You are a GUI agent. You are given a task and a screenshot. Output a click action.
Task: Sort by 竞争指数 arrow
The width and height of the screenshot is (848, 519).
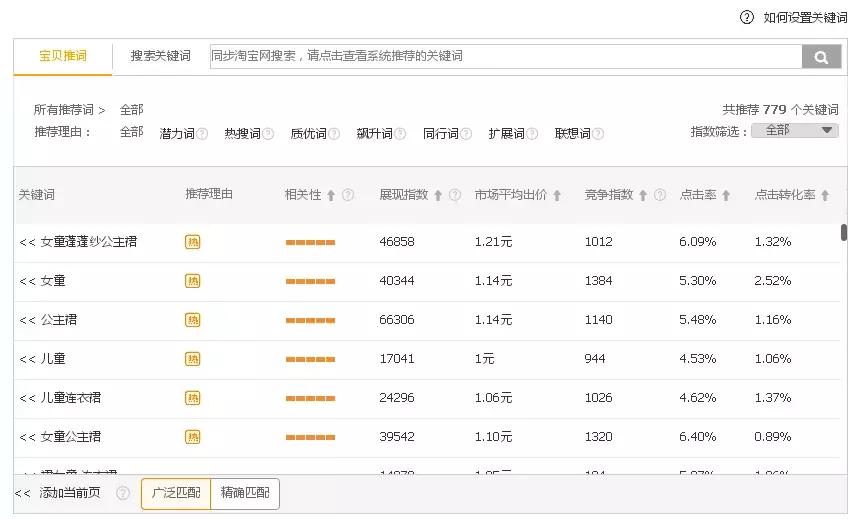[x=643, y=195]
